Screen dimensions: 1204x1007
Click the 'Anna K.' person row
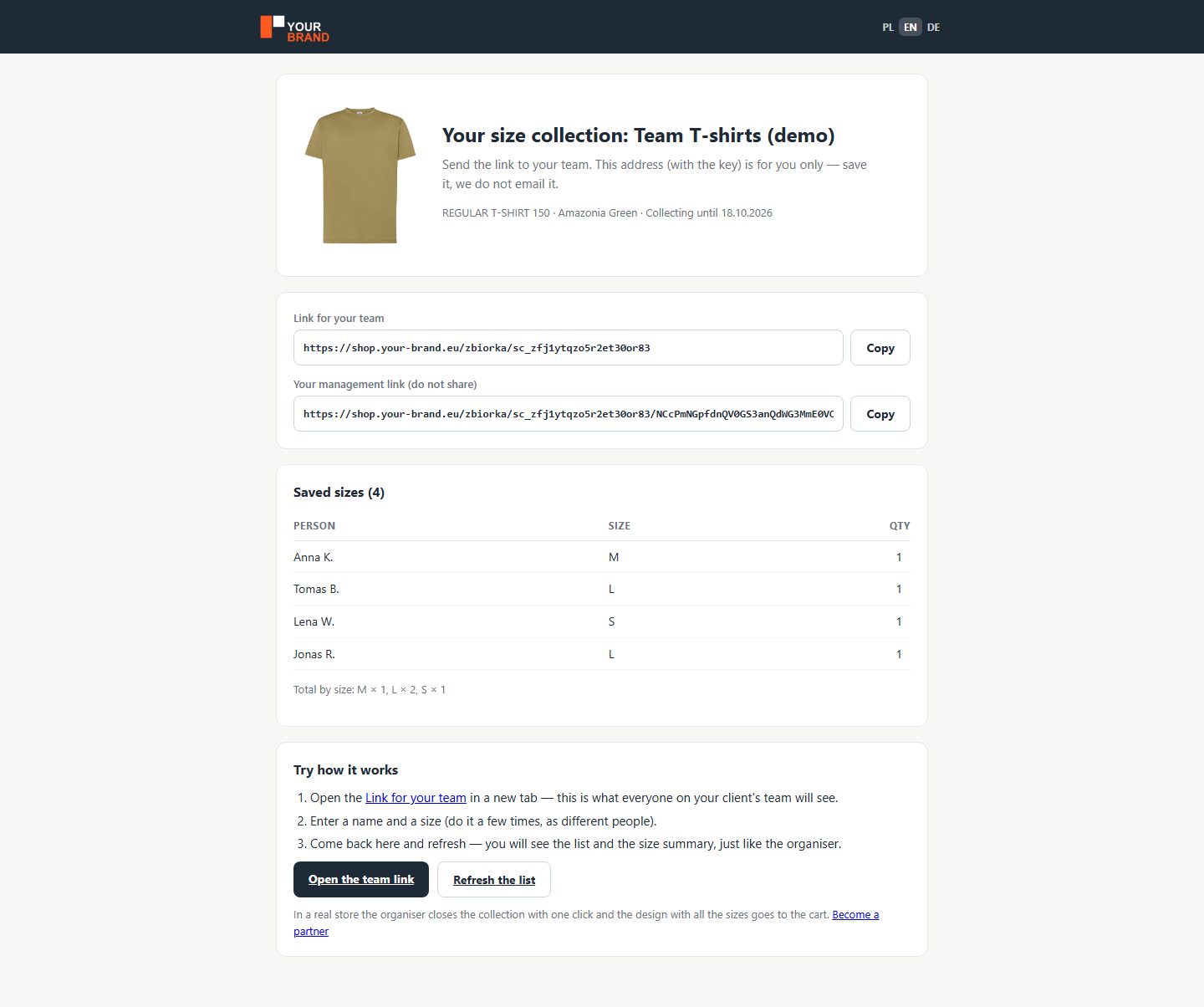pos(602,557)
